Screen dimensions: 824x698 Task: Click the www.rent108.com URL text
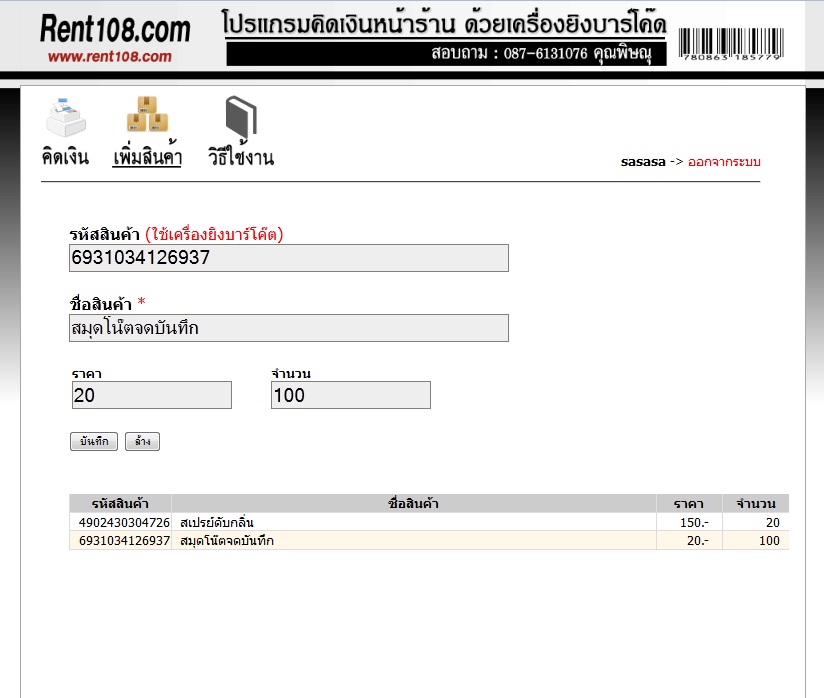pyautogui.click(x=109, y=57)
